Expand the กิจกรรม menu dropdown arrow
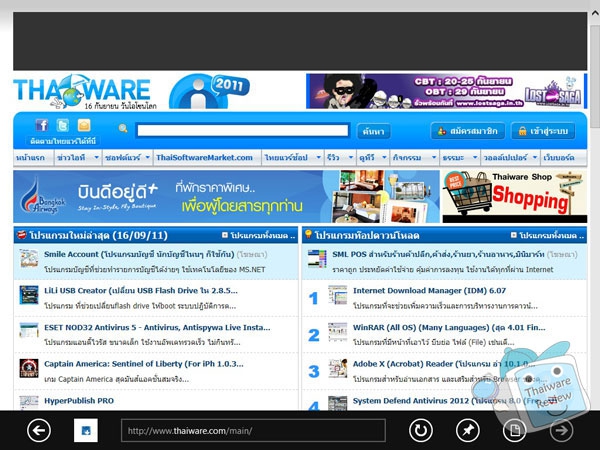 pos(434,157)
